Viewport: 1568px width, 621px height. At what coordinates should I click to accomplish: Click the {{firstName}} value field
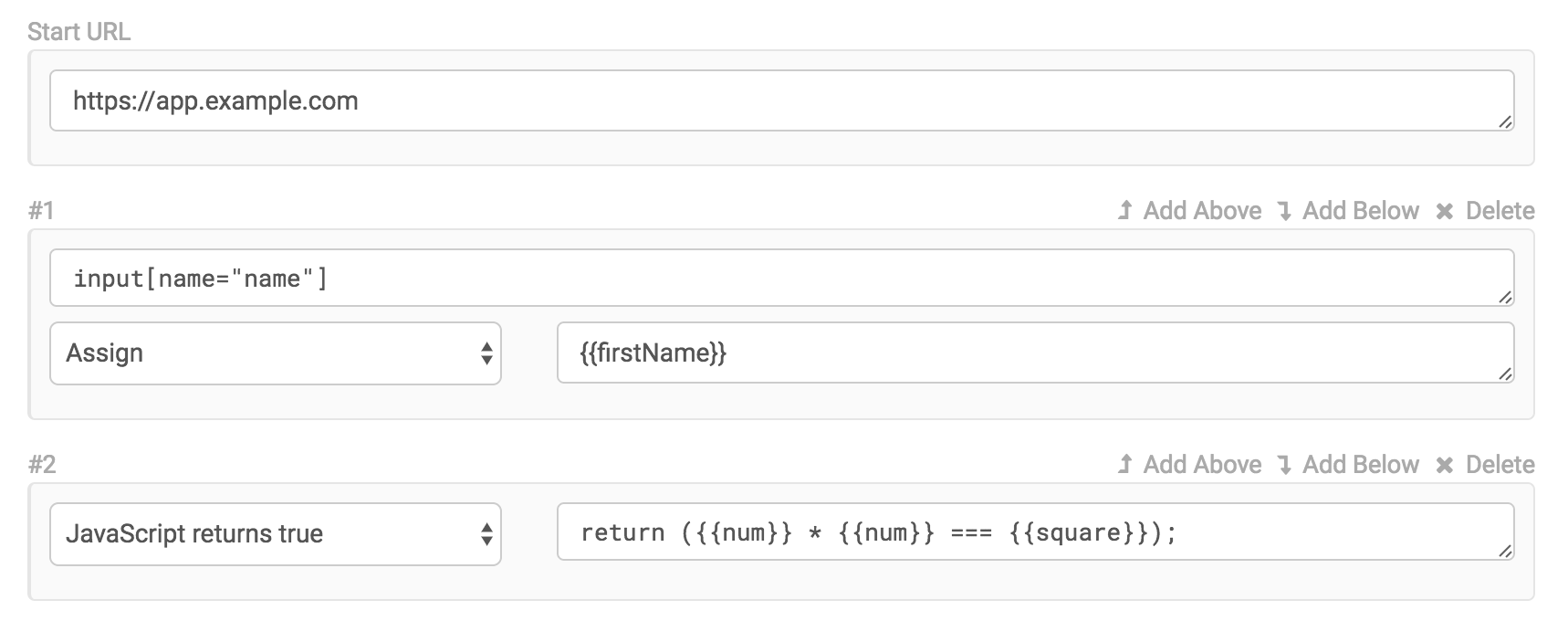click(x=1031, y=353)
